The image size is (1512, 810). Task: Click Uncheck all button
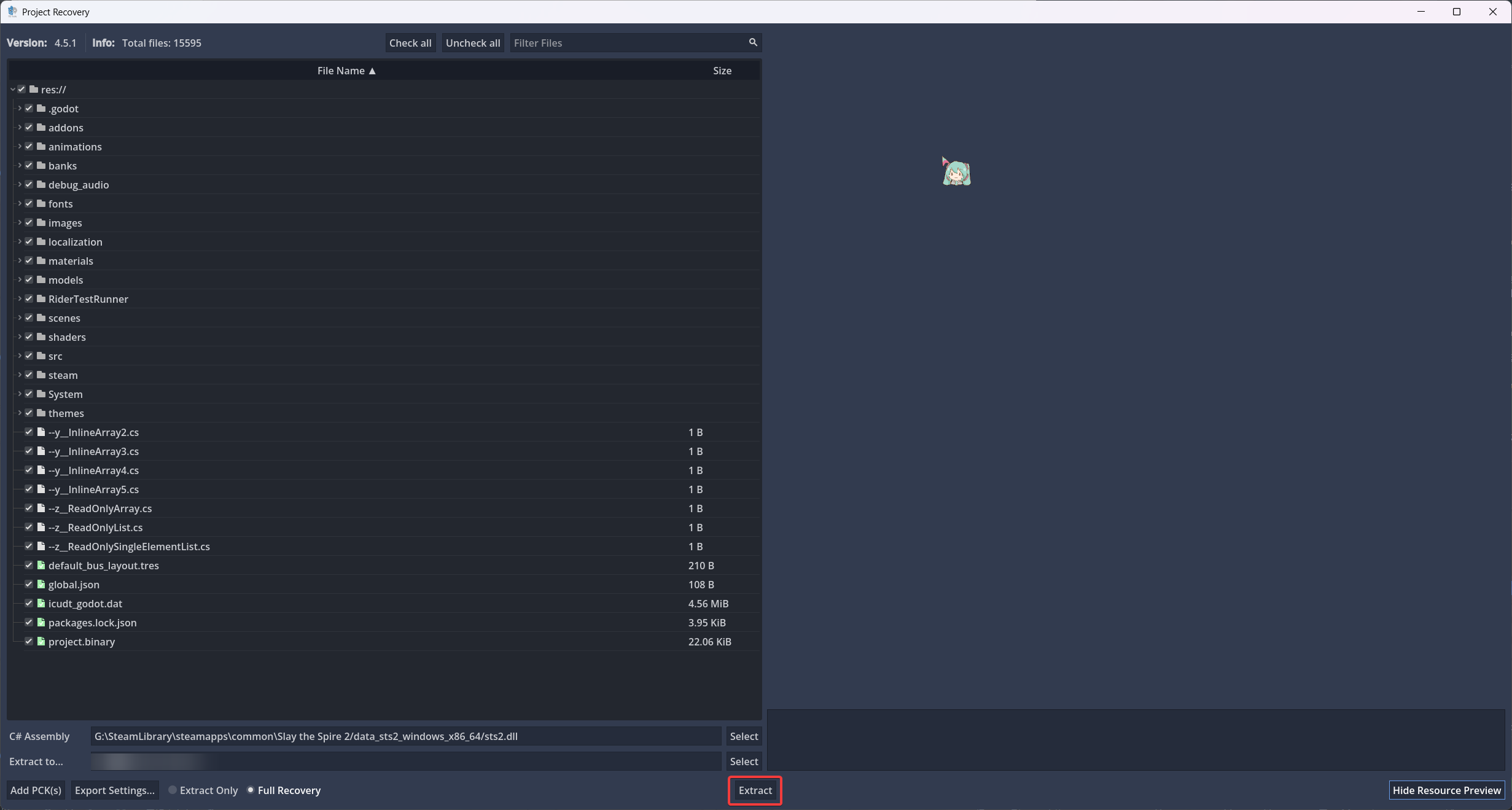point(472,43)
